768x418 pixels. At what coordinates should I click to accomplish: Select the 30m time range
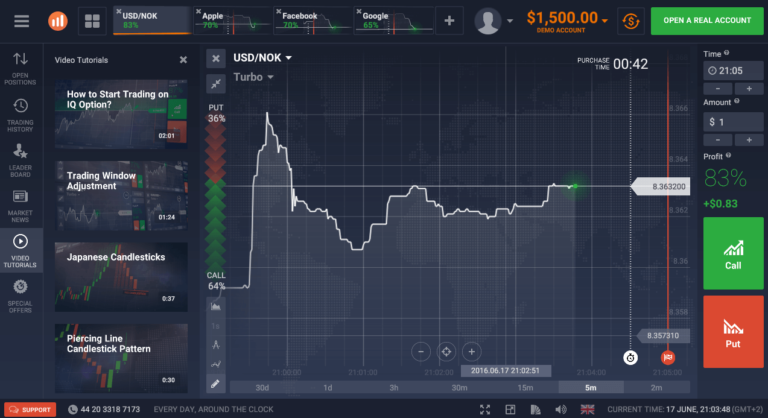[x=459, y=388]
